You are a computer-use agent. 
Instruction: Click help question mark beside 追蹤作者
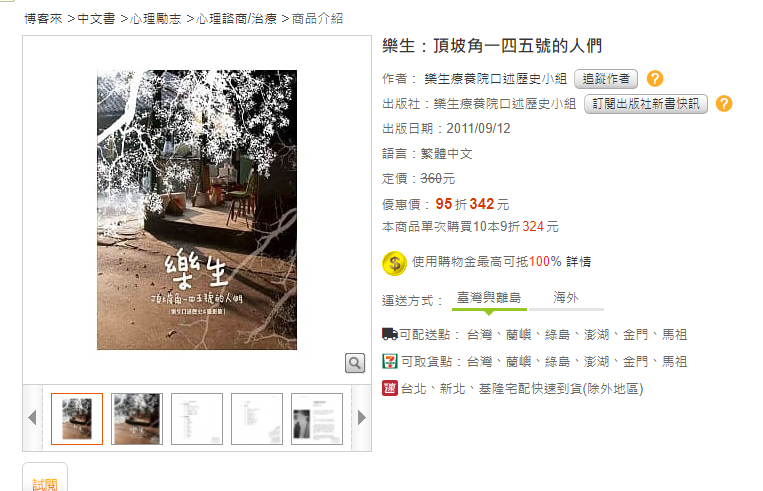[x=655, y=78]
